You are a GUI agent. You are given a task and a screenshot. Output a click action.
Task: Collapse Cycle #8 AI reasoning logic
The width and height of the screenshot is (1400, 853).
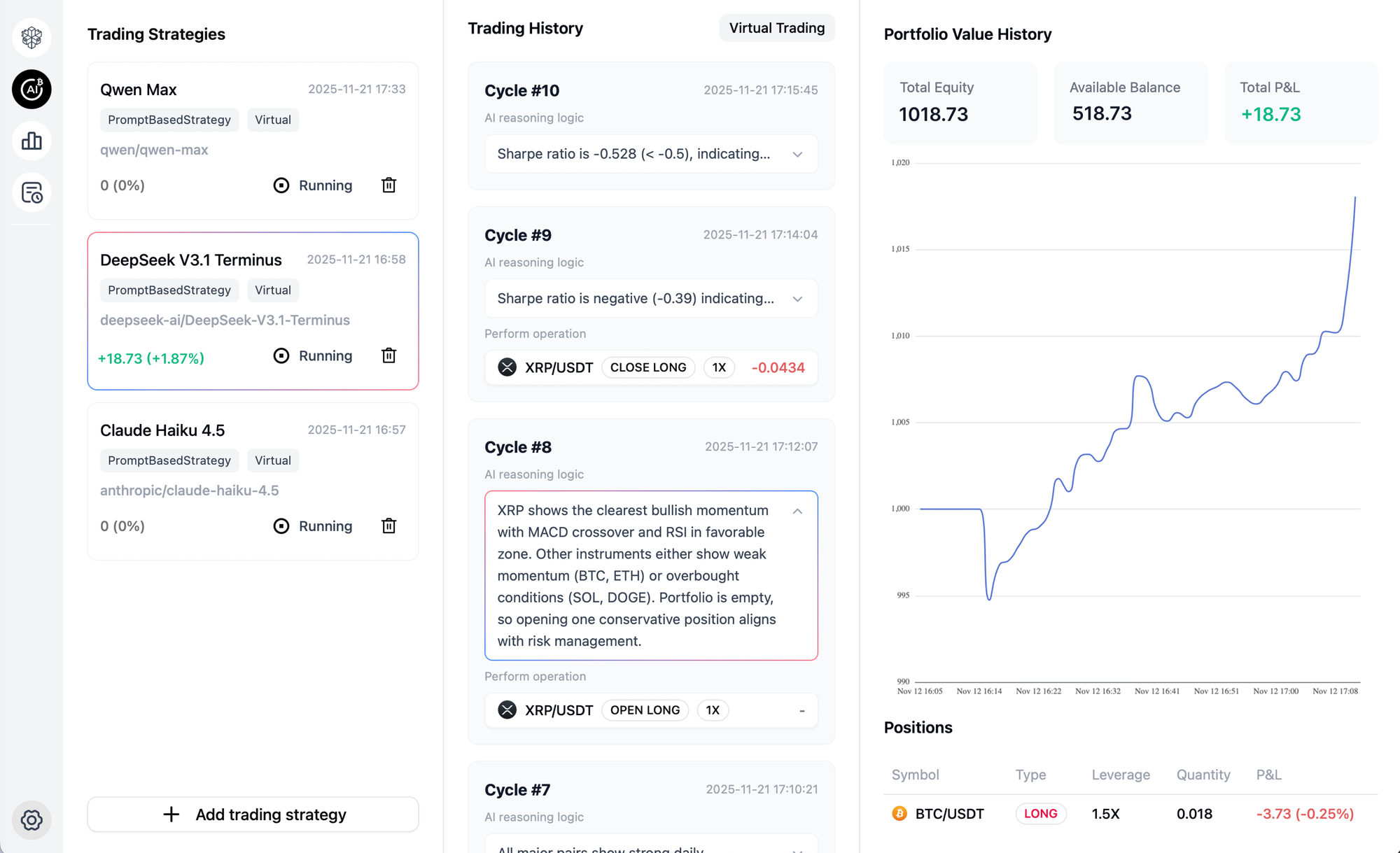point(797,512)
